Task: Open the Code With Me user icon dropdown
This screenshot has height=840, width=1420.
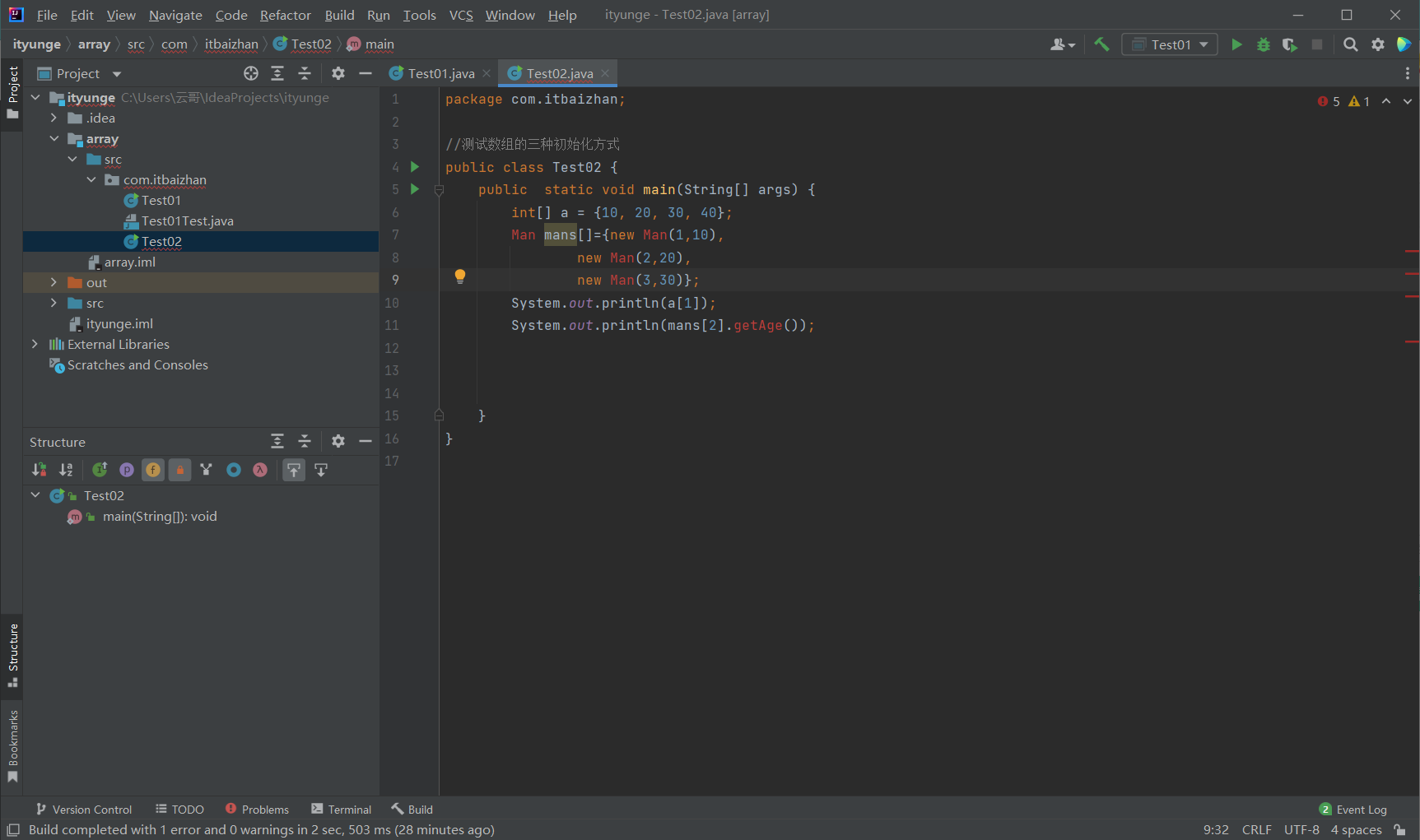Action: pos(1063,44)
